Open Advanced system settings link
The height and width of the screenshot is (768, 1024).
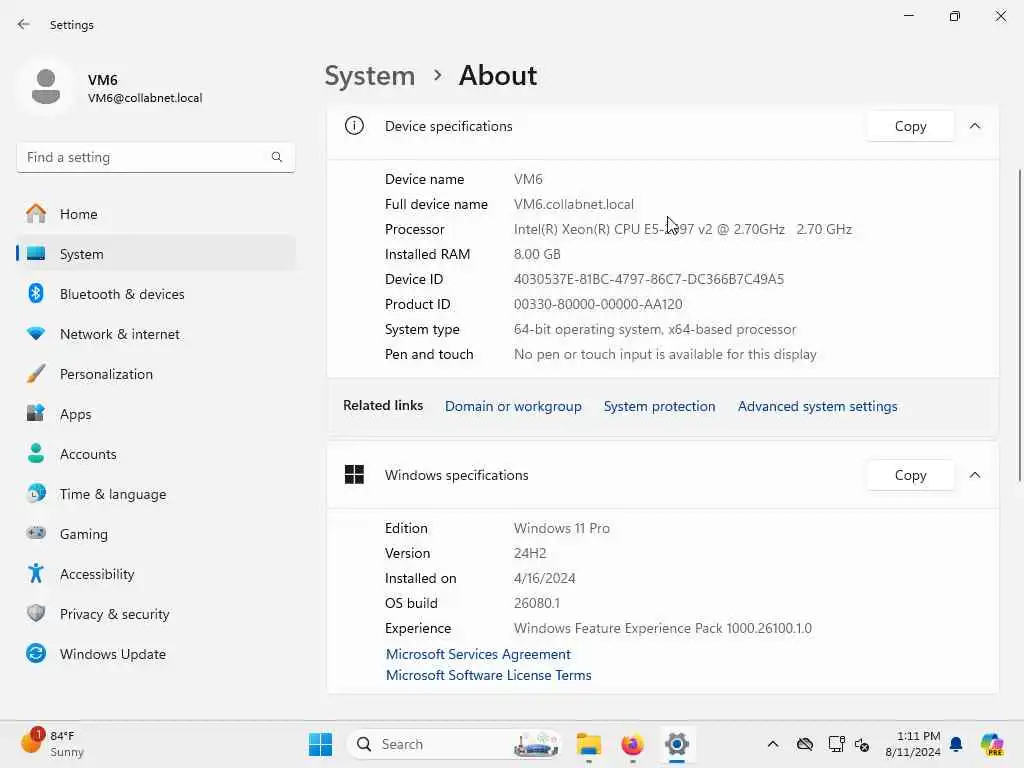point(818,406)
